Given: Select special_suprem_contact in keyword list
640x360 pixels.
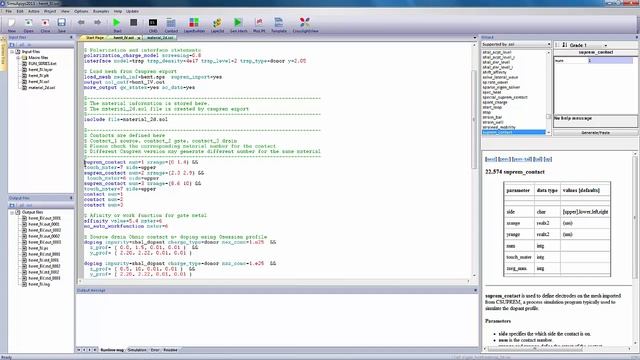Looking at the screenshot, I should (505, 98).
